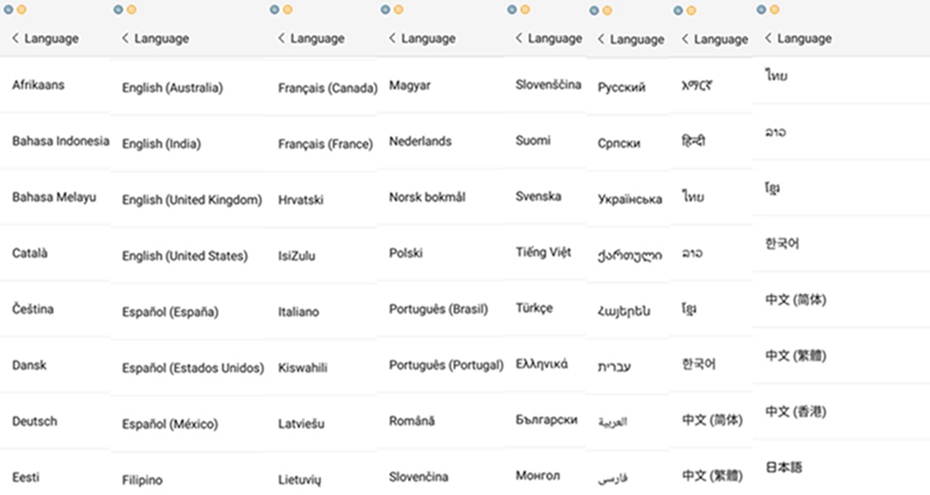Choose Українська from the list
Image resolution: width=930 pixels, height=495 pixels.
click(629, 199)
